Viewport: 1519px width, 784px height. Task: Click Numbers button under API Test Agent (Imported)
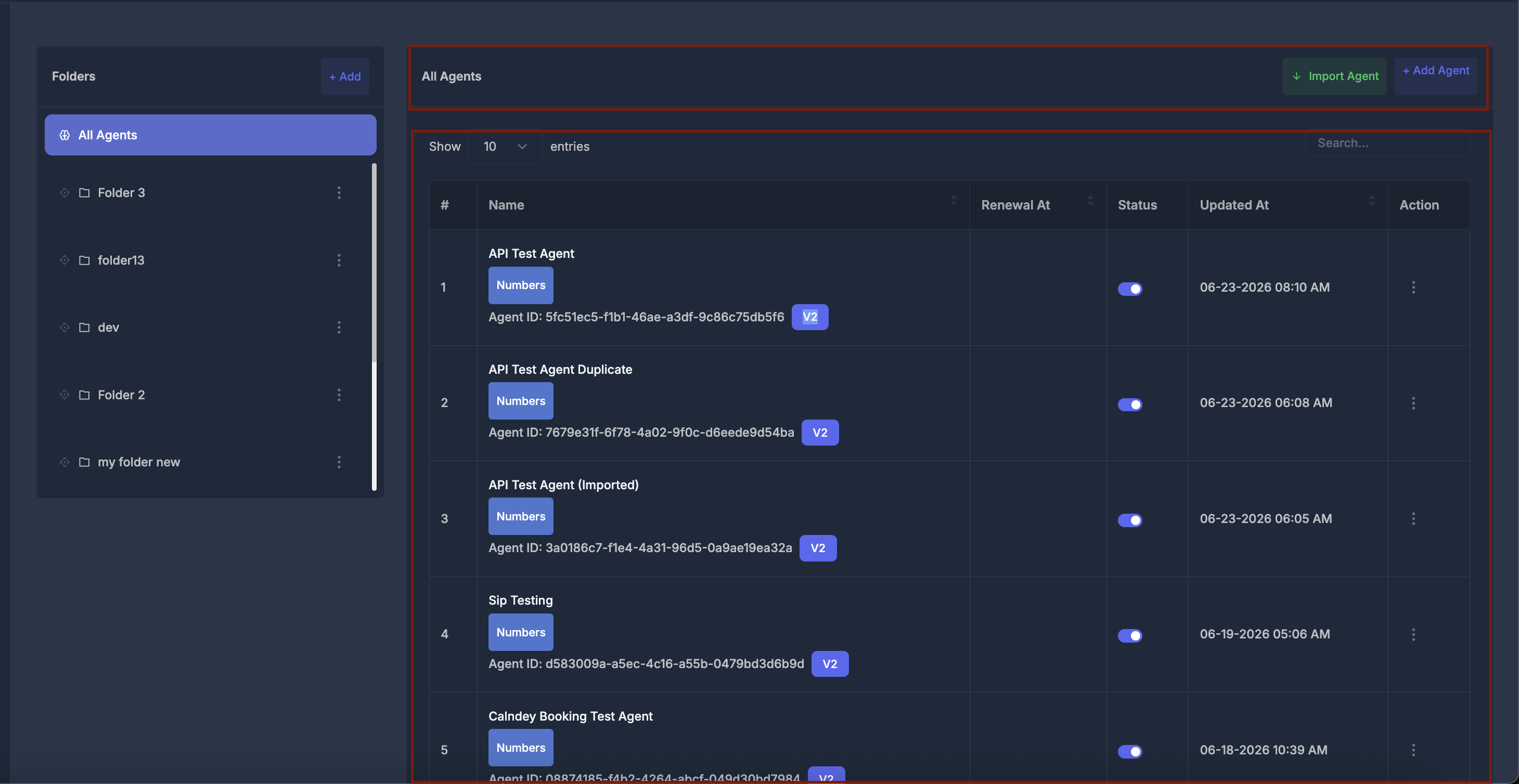click(521, 516)
